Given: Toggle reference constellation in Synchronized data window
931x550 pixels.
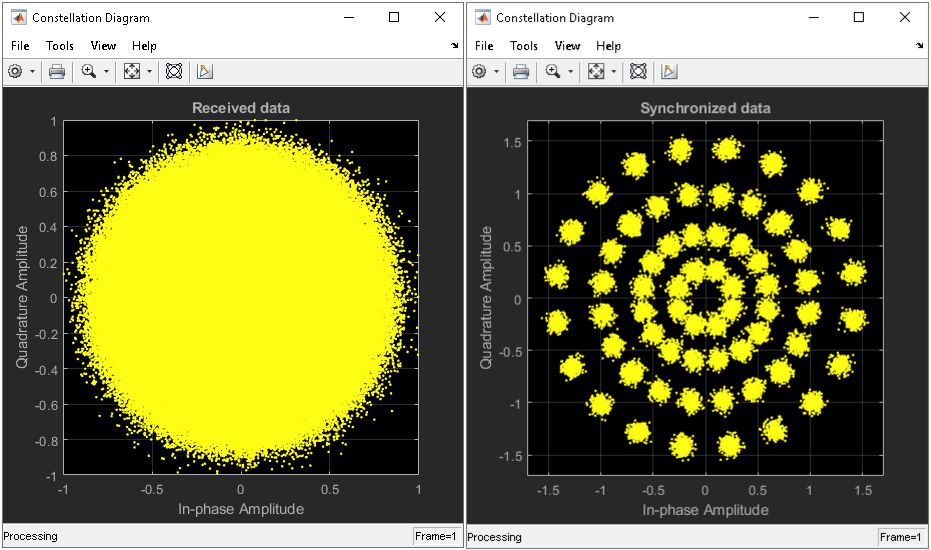Looking at the screenshot, I should coord(637,71).
